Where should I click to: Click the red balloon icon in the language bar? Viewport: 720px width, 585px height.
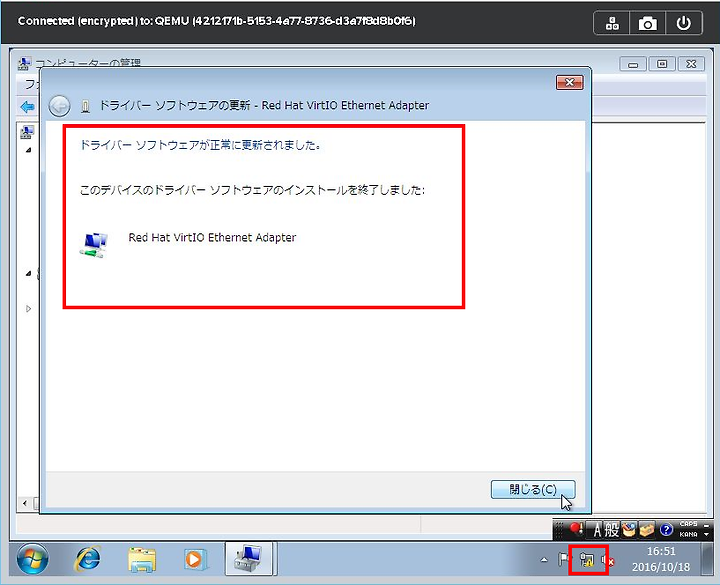tap(577, 529)
